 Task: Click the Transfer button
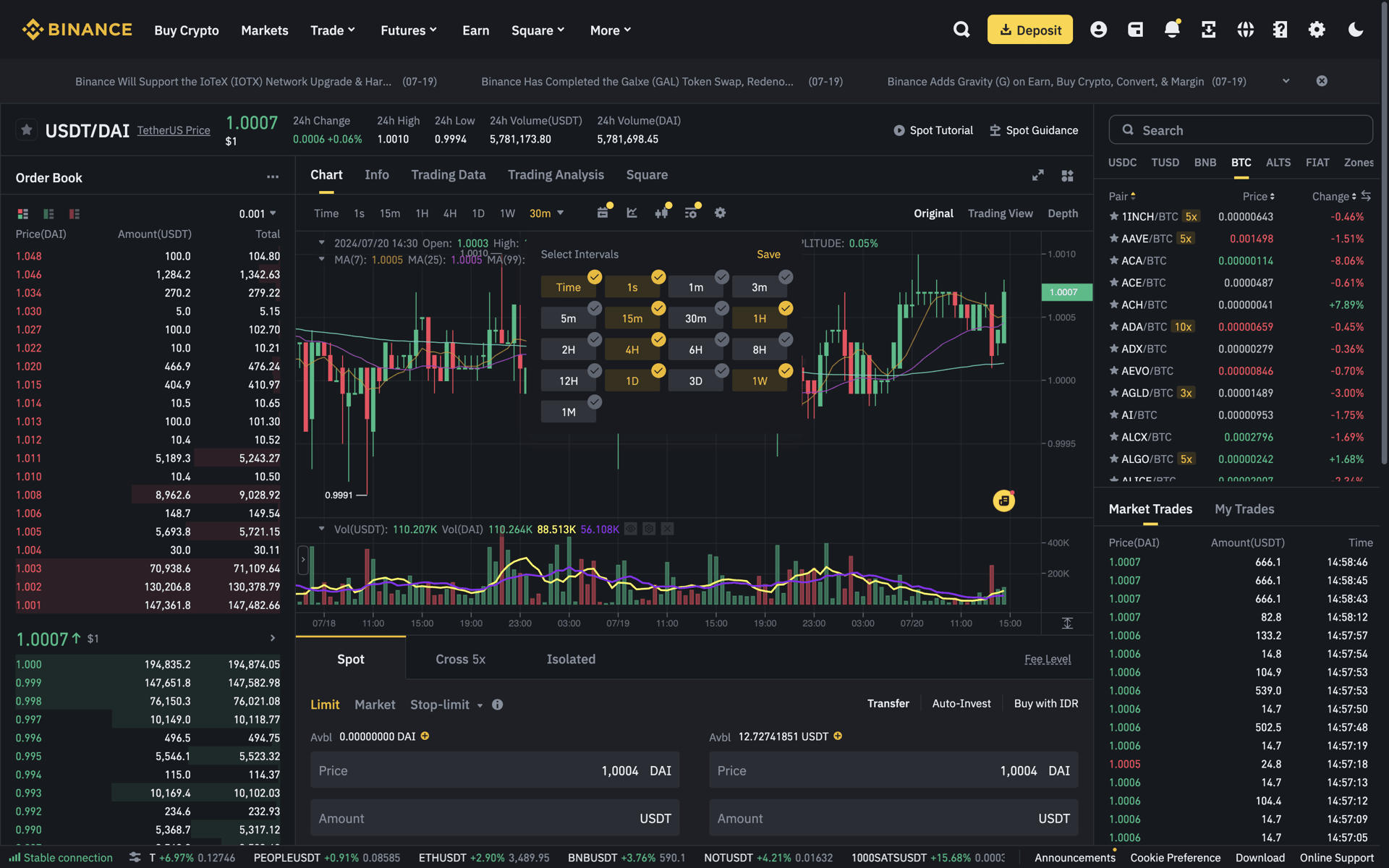tap(888, 703)
